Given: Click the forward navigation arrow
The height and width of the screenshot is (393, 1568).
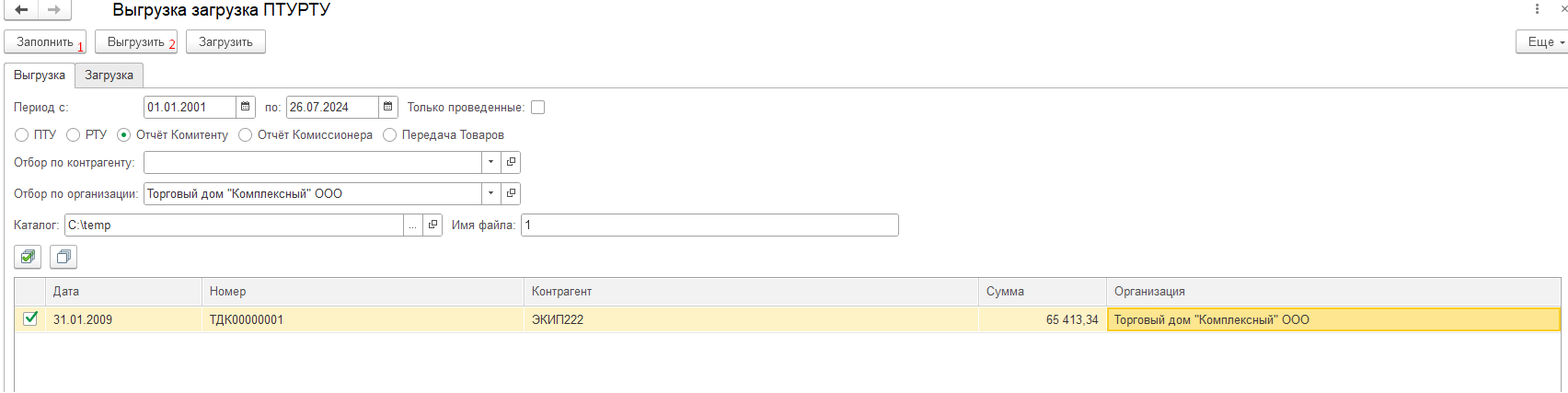Looking at the screenshot, I should (54, 10).
